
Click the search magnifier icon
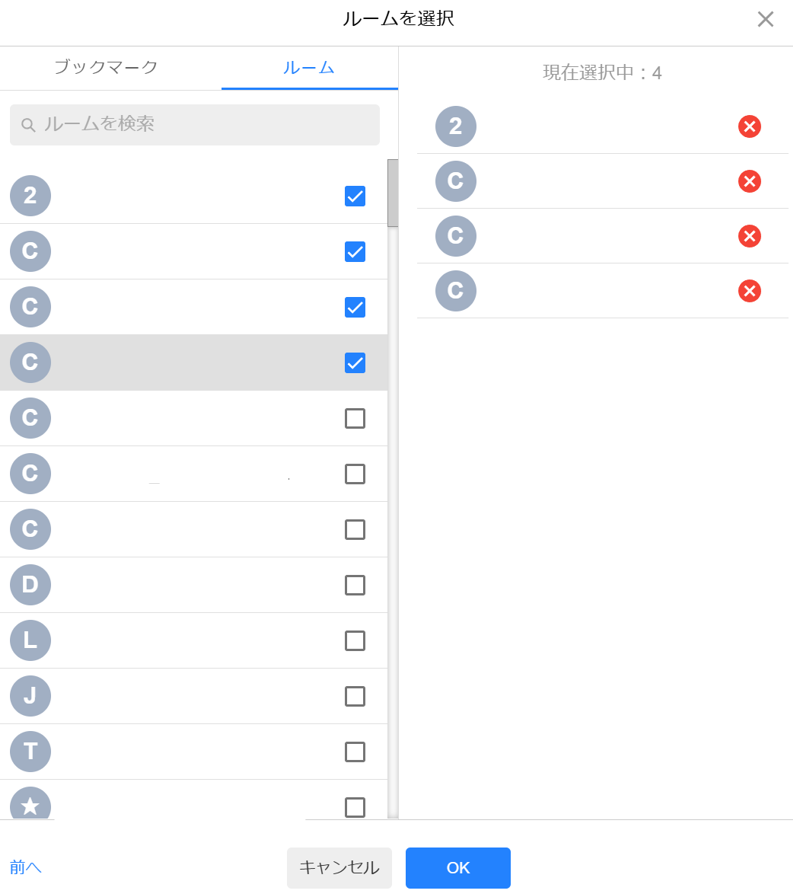coord(28,125)
